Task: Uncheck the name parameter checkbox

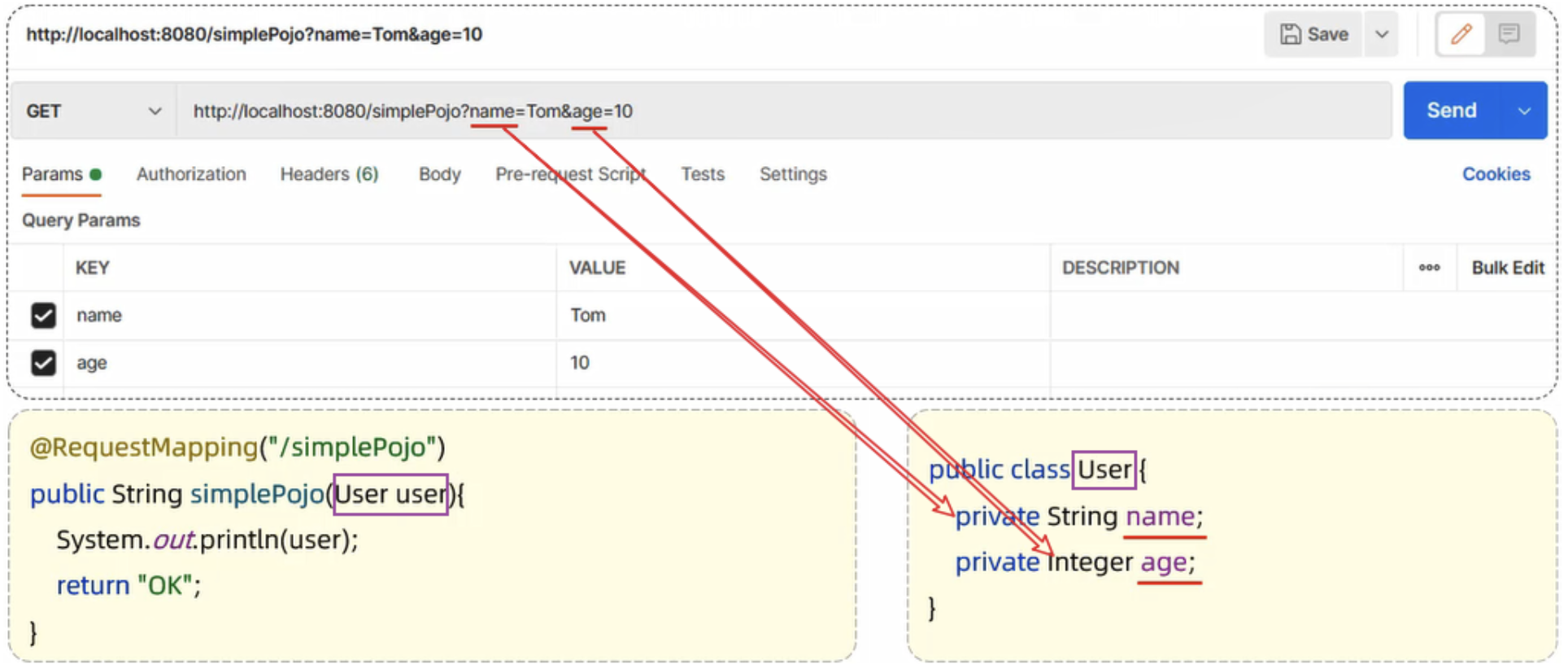Action: [43, 315]
